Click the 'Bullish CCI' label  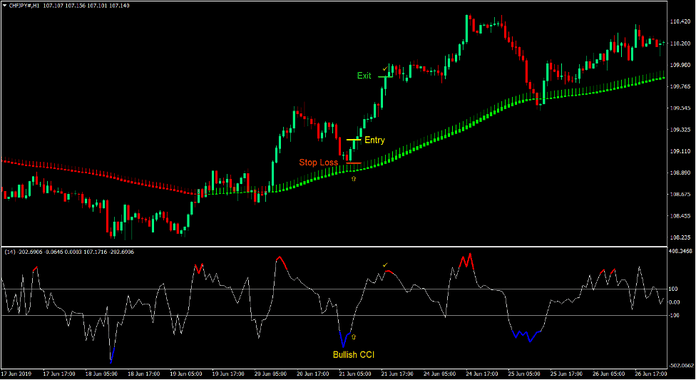tap(353, 355)
